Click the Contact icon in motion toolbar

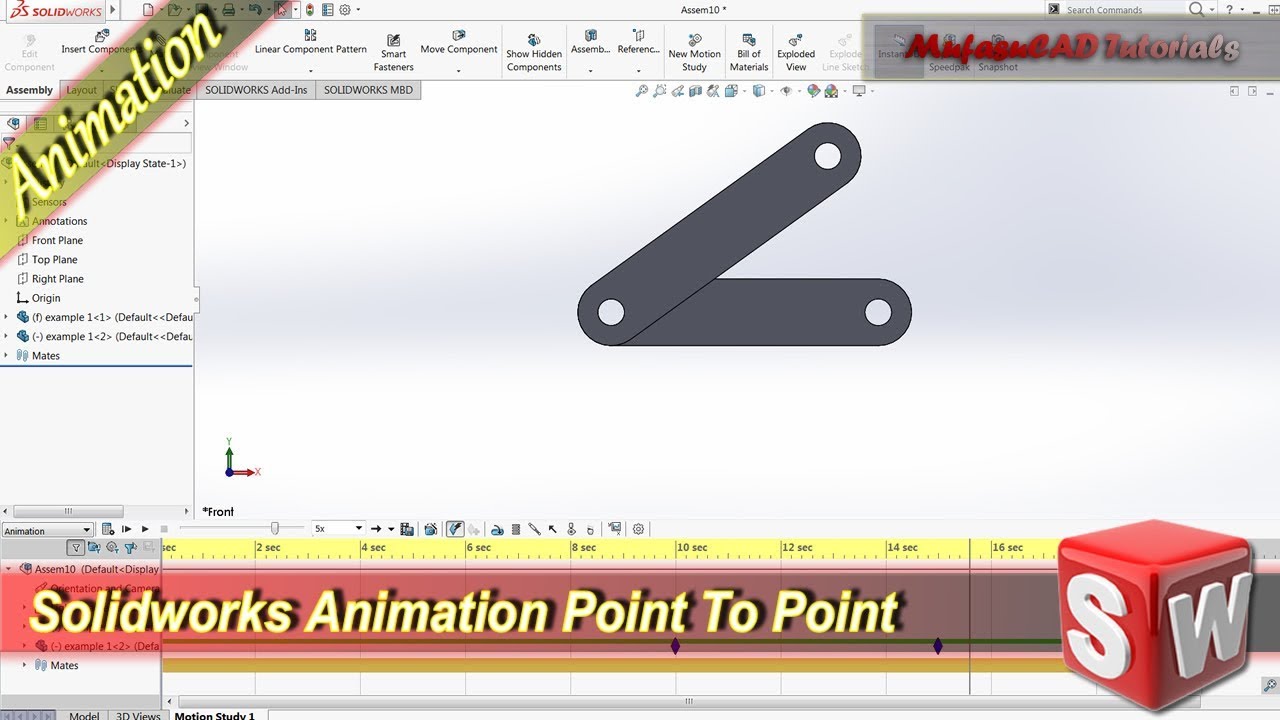tap(571, 529)
